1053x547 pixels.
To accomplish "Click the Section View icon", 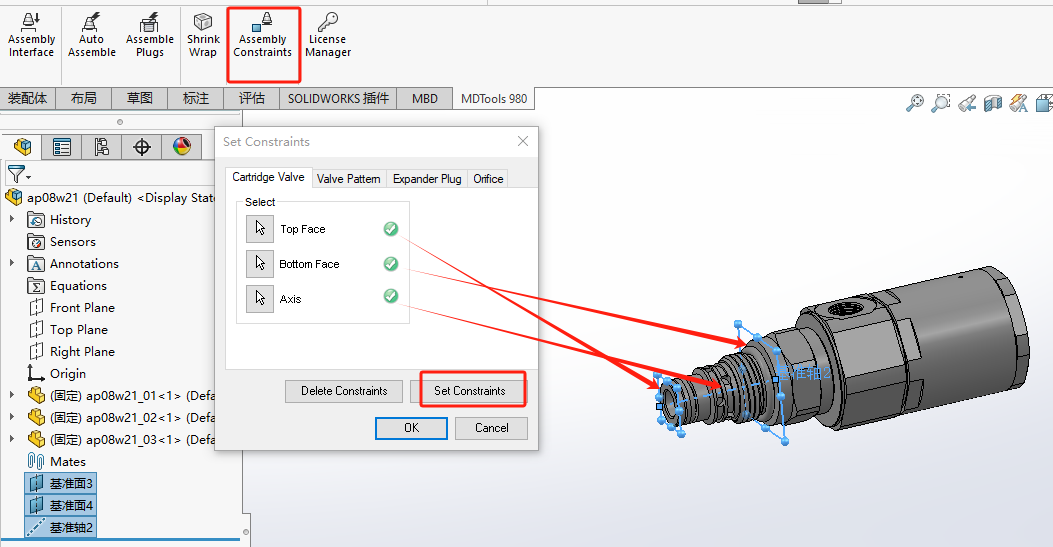I will pos(993,103).
